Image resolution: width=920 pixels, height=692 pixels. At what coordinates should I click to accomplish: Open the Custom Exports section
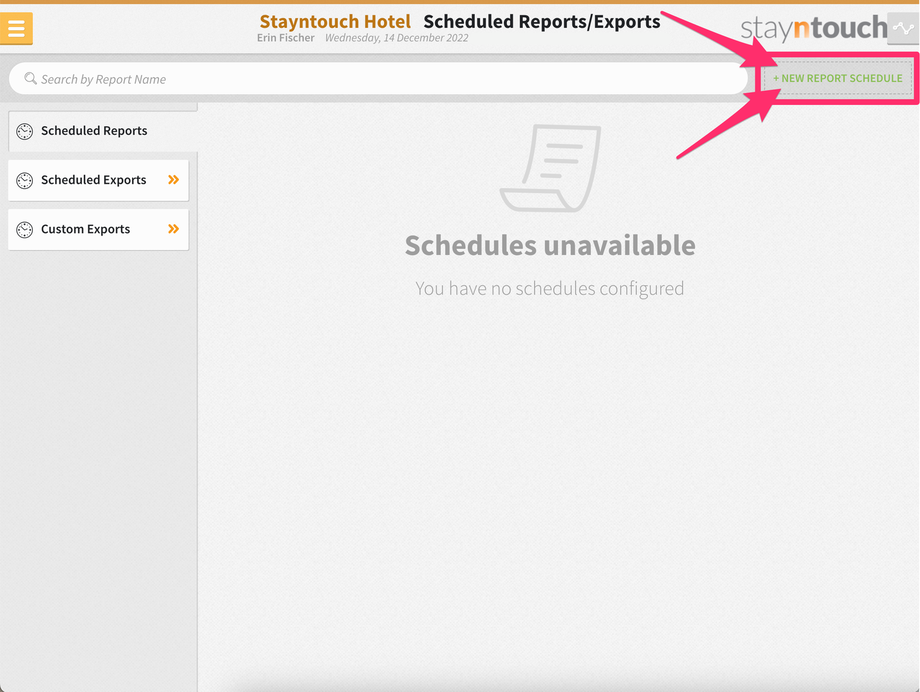point(99,229)
